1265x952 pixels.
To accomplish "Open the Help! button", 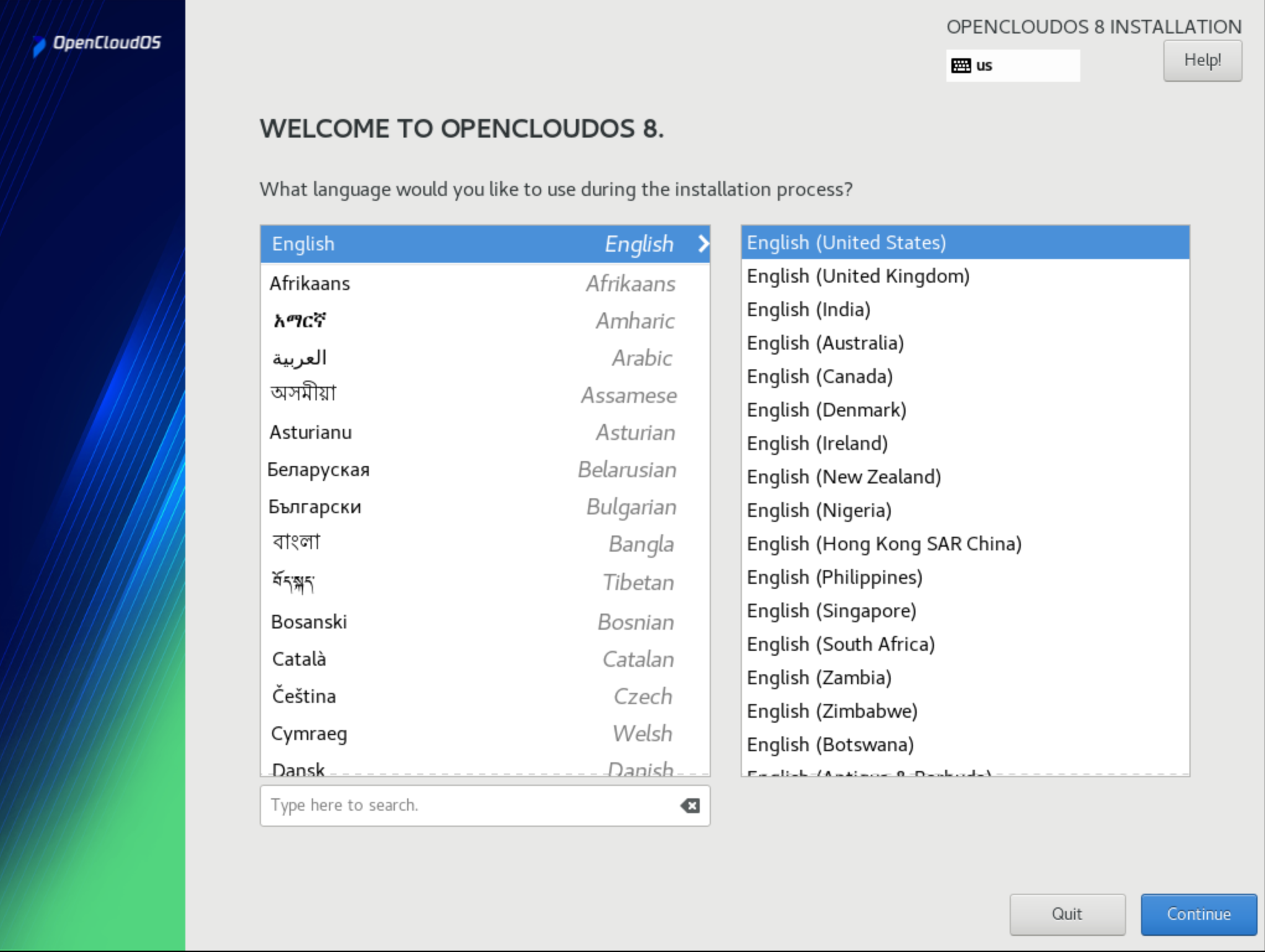I will tap(1202, 60).
